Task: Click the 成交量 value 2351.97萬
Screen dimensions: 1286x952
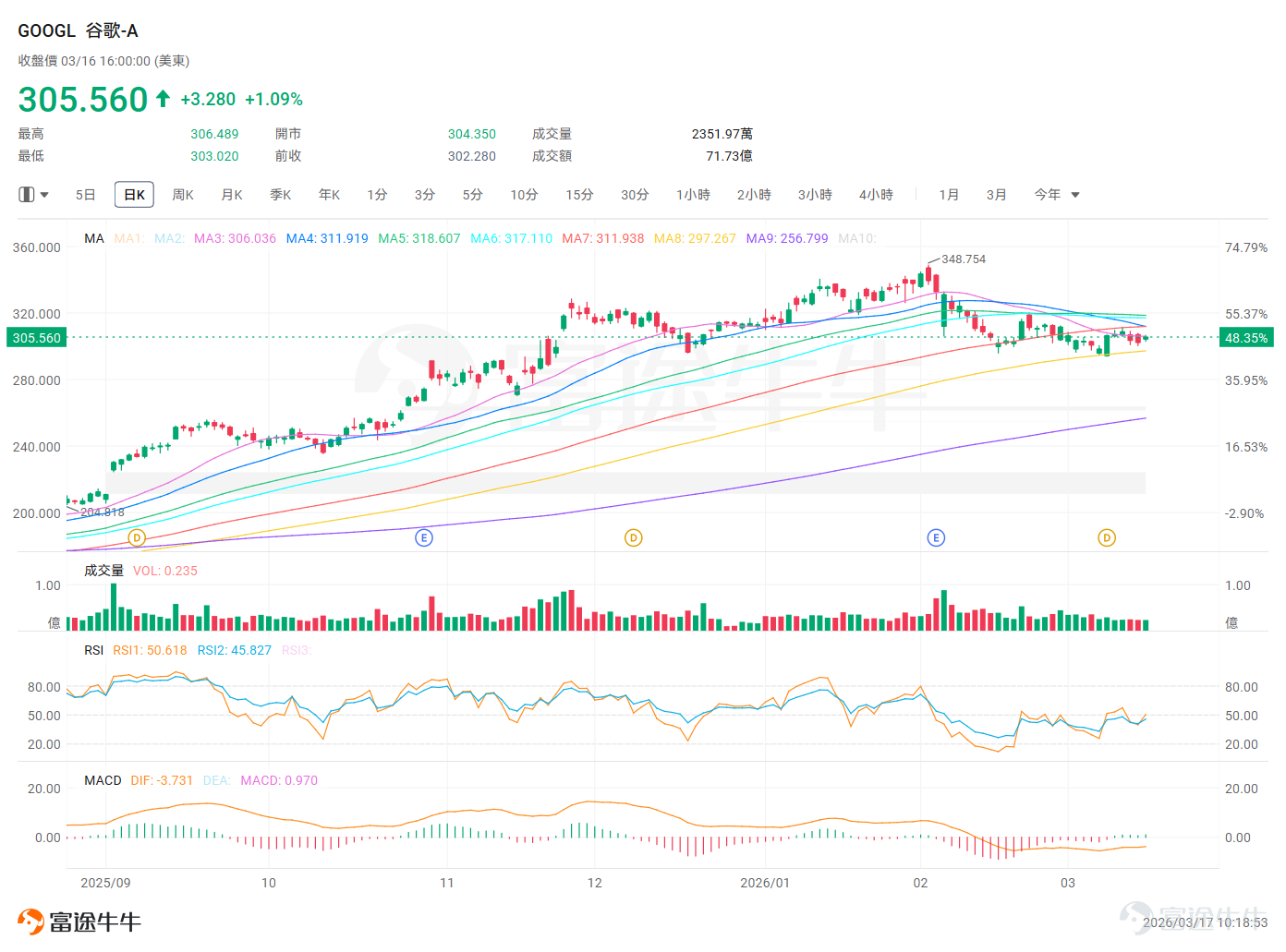Action: tap(722, 134)
